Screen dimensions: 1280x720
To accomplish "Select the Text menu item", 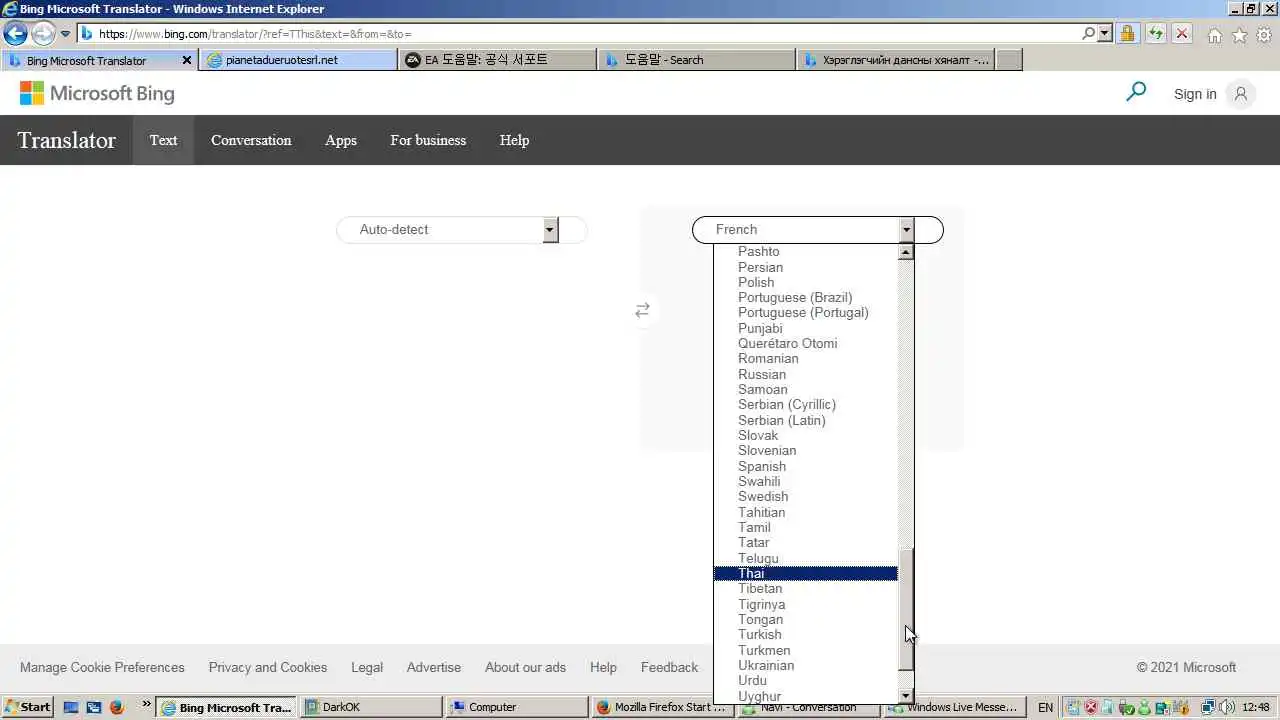I will coord(163,140).
